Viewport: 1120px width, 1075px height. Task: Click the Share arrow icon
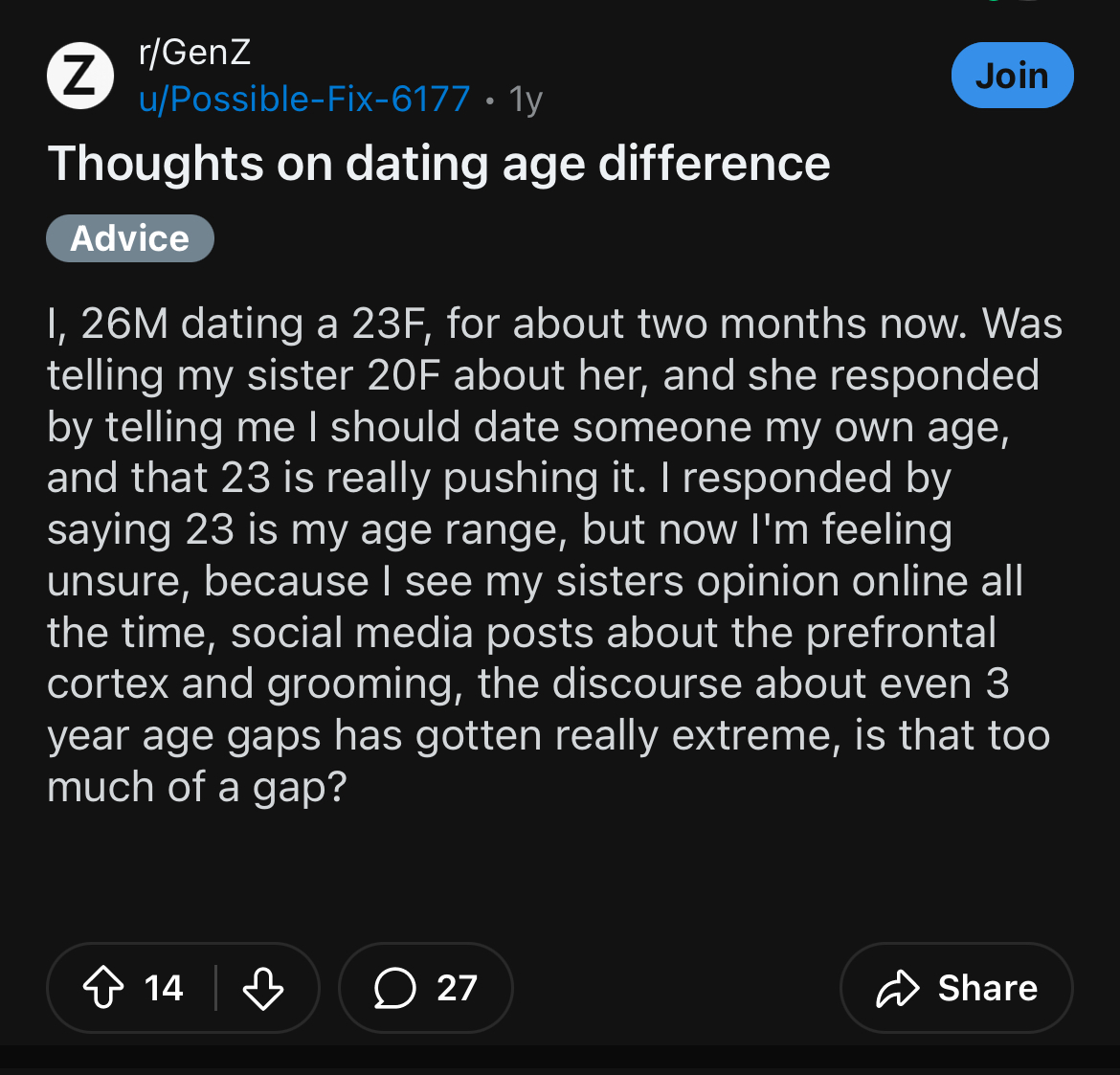pos(898,988)
